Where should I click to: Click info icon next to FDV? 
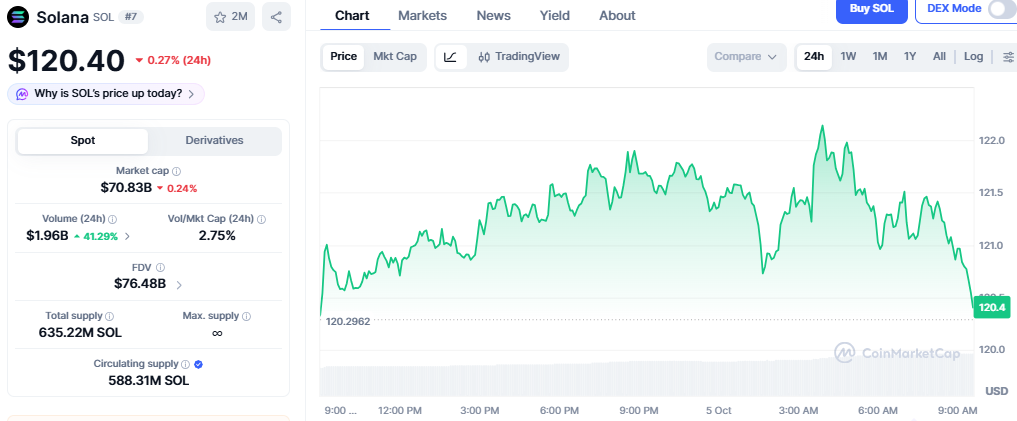tap(160, 267)
